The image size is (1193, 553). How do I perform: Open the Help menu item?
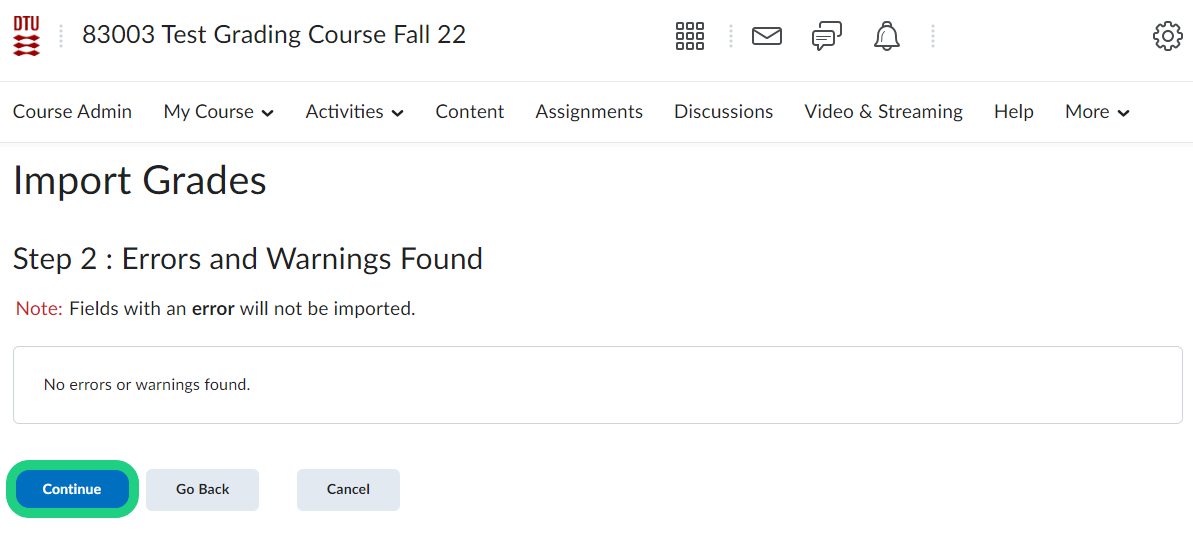click(x=1013, y=112)
